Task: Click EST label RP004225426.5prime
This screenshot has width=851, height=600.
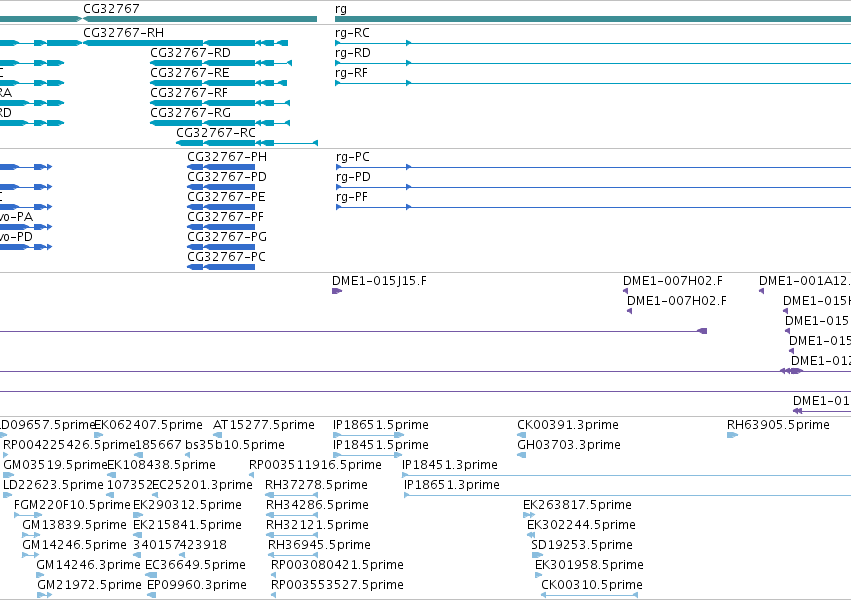Action: coord(69,445)
